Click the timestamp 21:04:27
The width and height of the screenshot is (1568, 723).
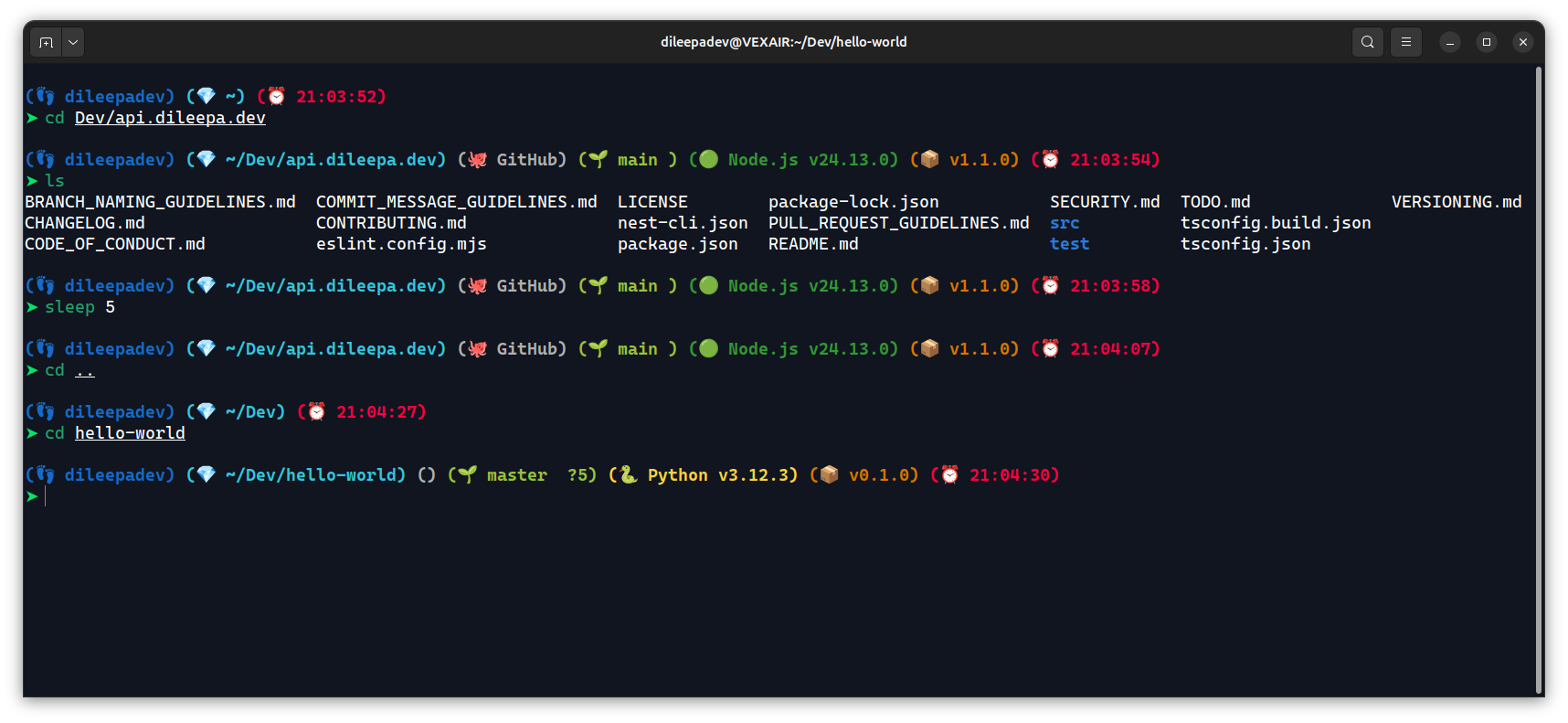tap(376, 412)
